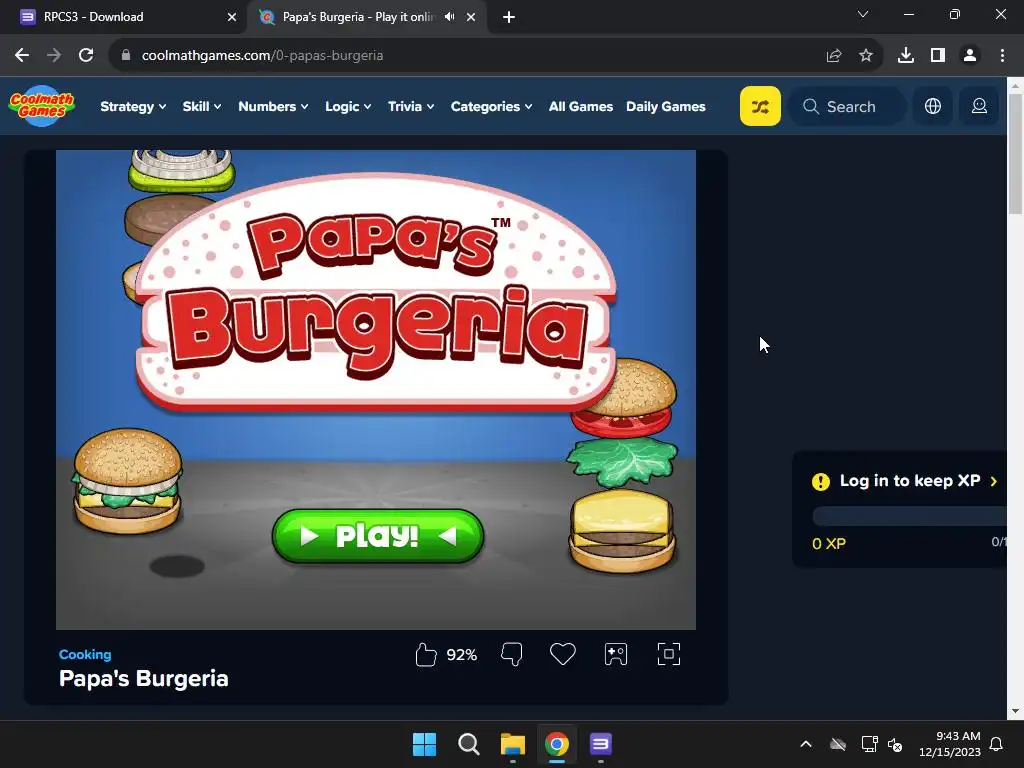This screenshot has width=1024, height=768.
Task: Click the address bar URL
Action: 263,56
